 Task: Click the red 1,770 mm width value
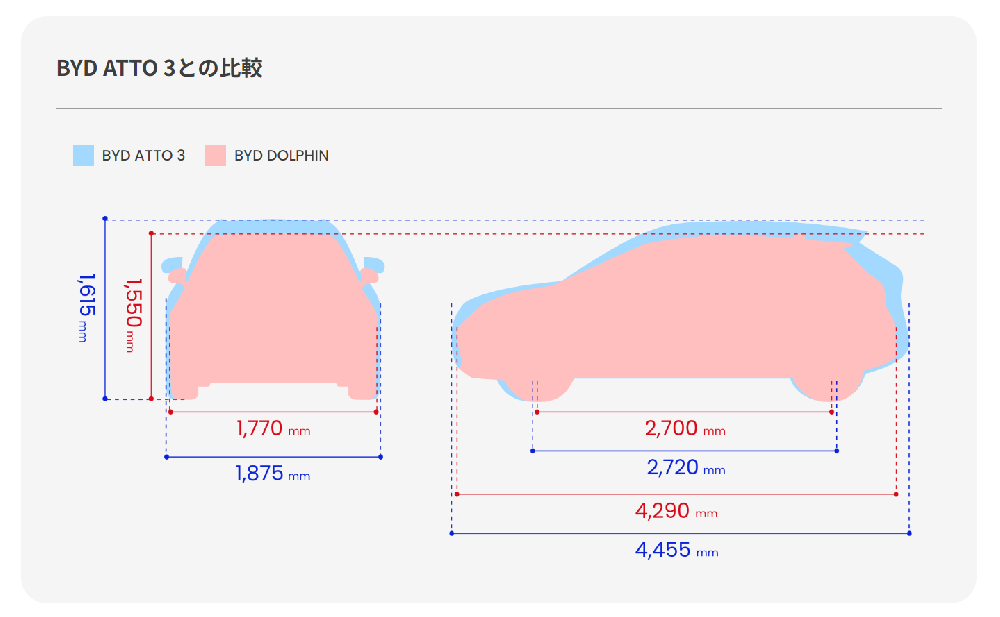point(273,429)
